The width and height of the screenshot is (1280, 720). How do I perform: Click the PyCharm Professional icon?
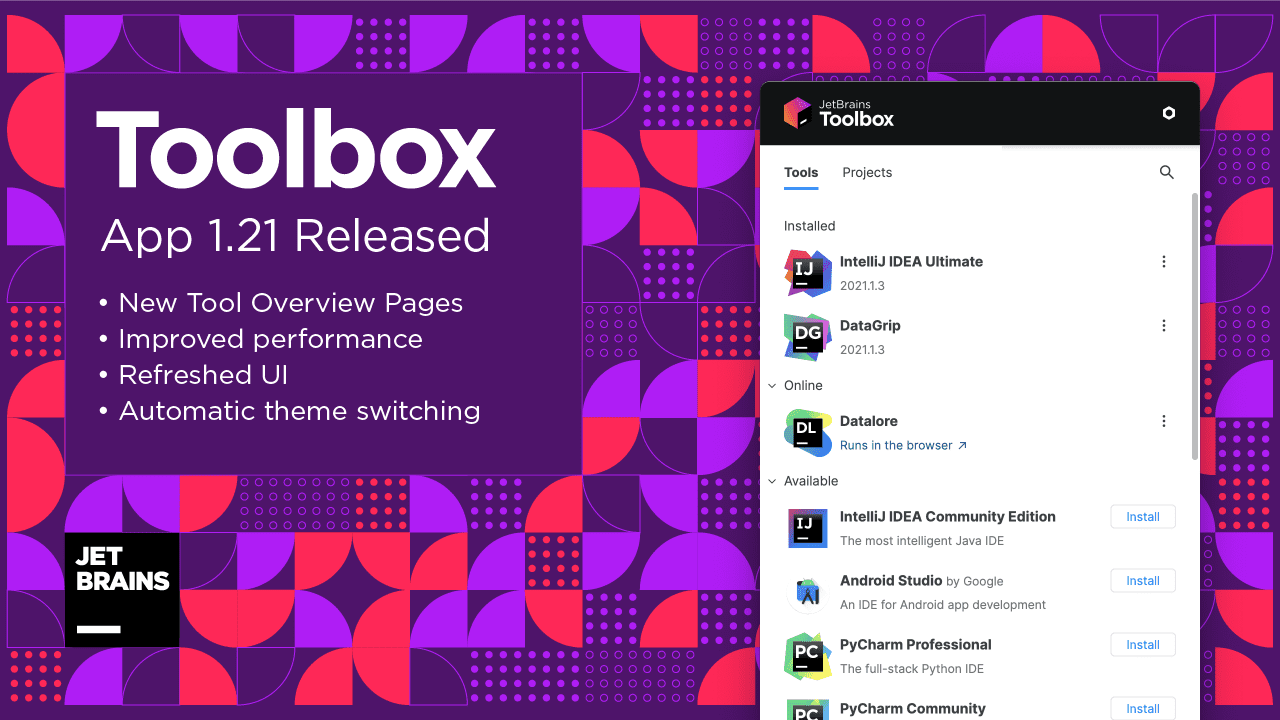(x=807, y=656)
